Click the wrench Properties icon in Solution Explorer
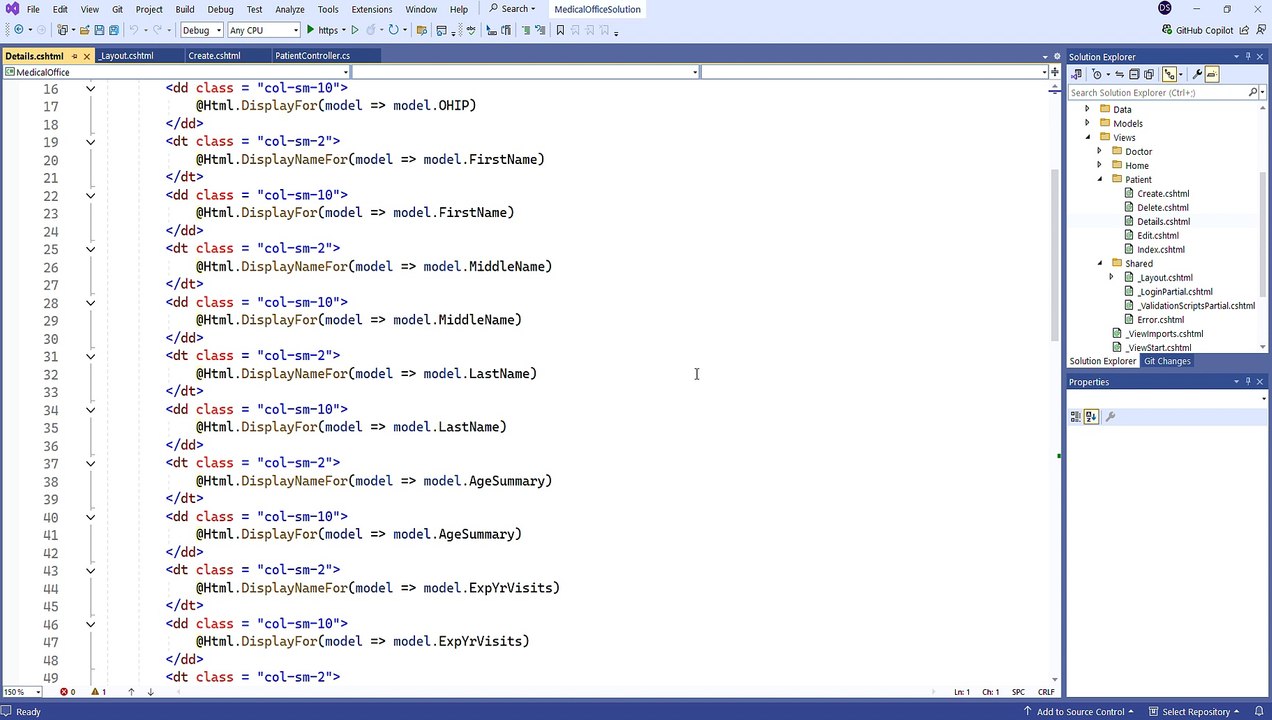The width and height of the screenshot is (1272, 720). (x=1197, y=74)
